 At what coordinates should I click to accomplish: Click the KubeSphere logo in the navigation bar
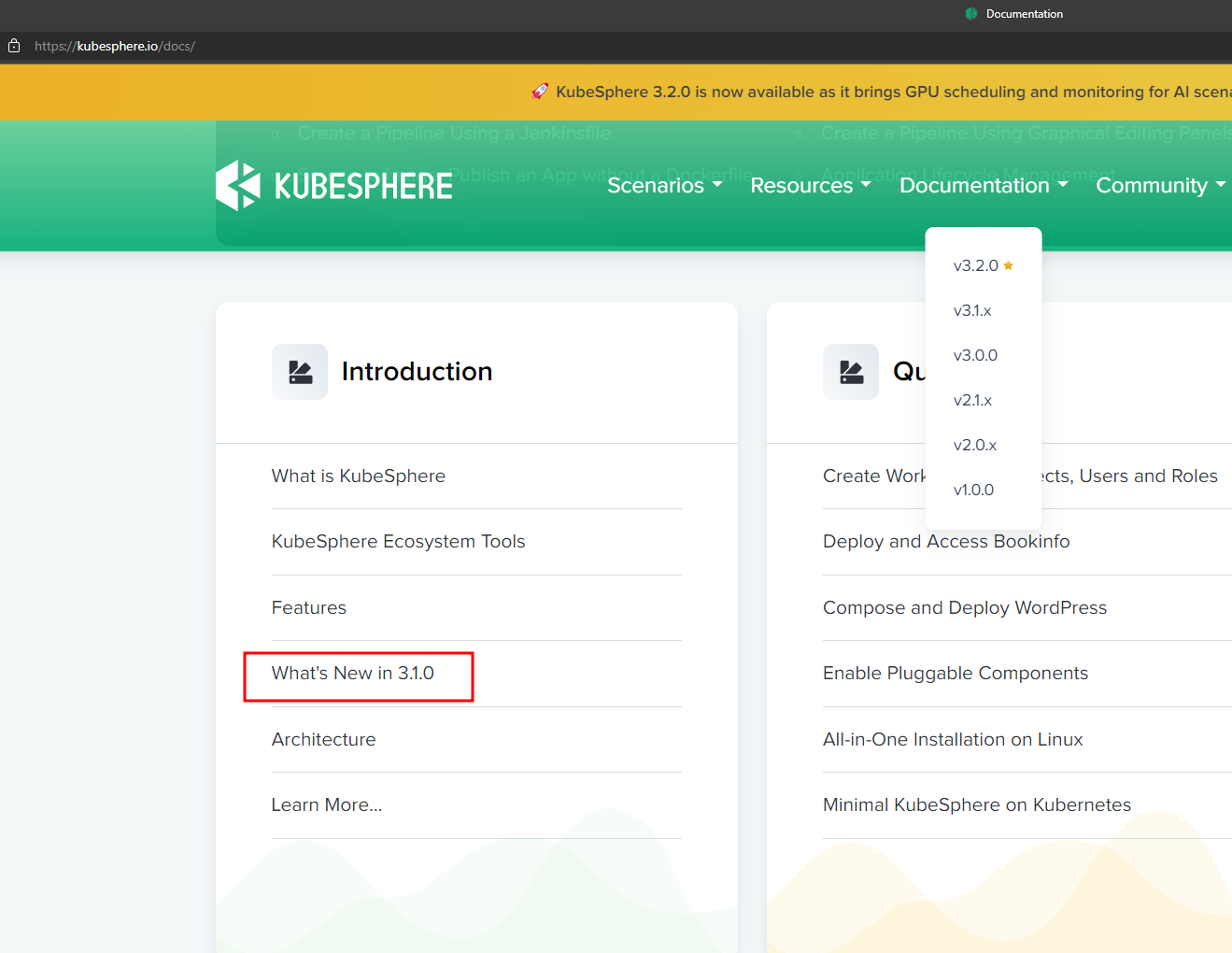[333, 184]
